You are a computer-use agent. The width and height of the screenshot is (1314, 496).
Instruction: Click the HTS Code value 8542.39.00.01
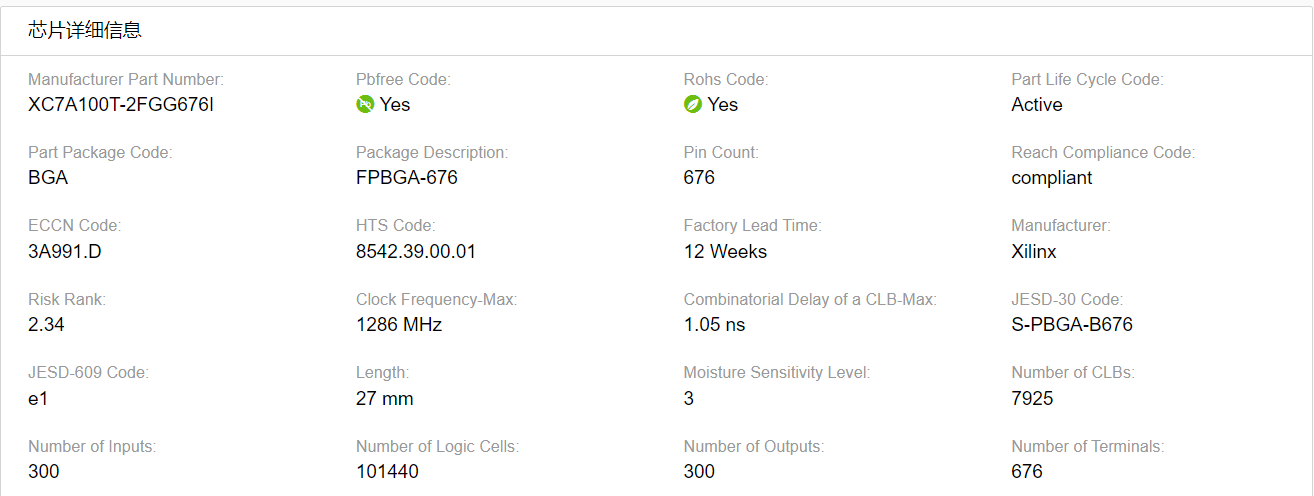(416, 252)
